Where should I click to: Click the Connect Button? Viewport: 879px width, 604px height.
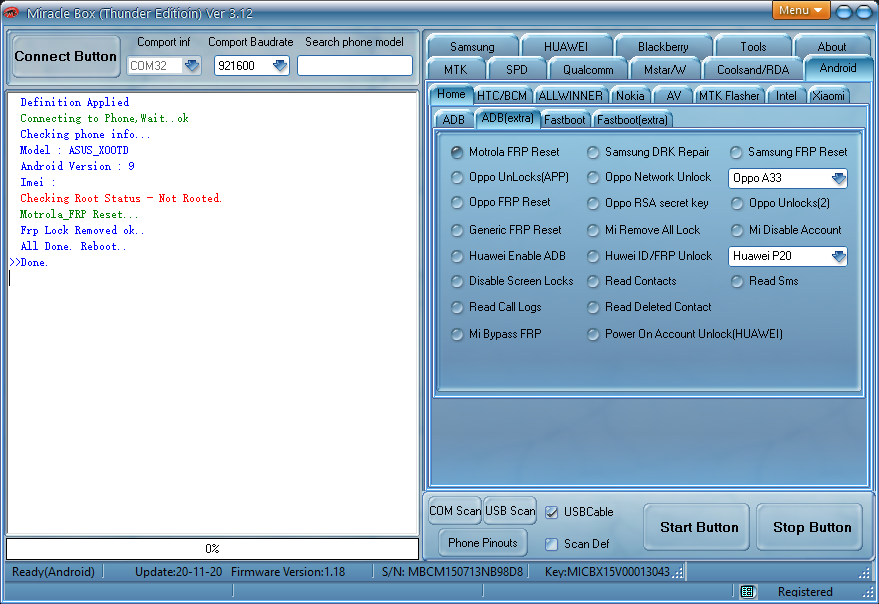point(66,56)
